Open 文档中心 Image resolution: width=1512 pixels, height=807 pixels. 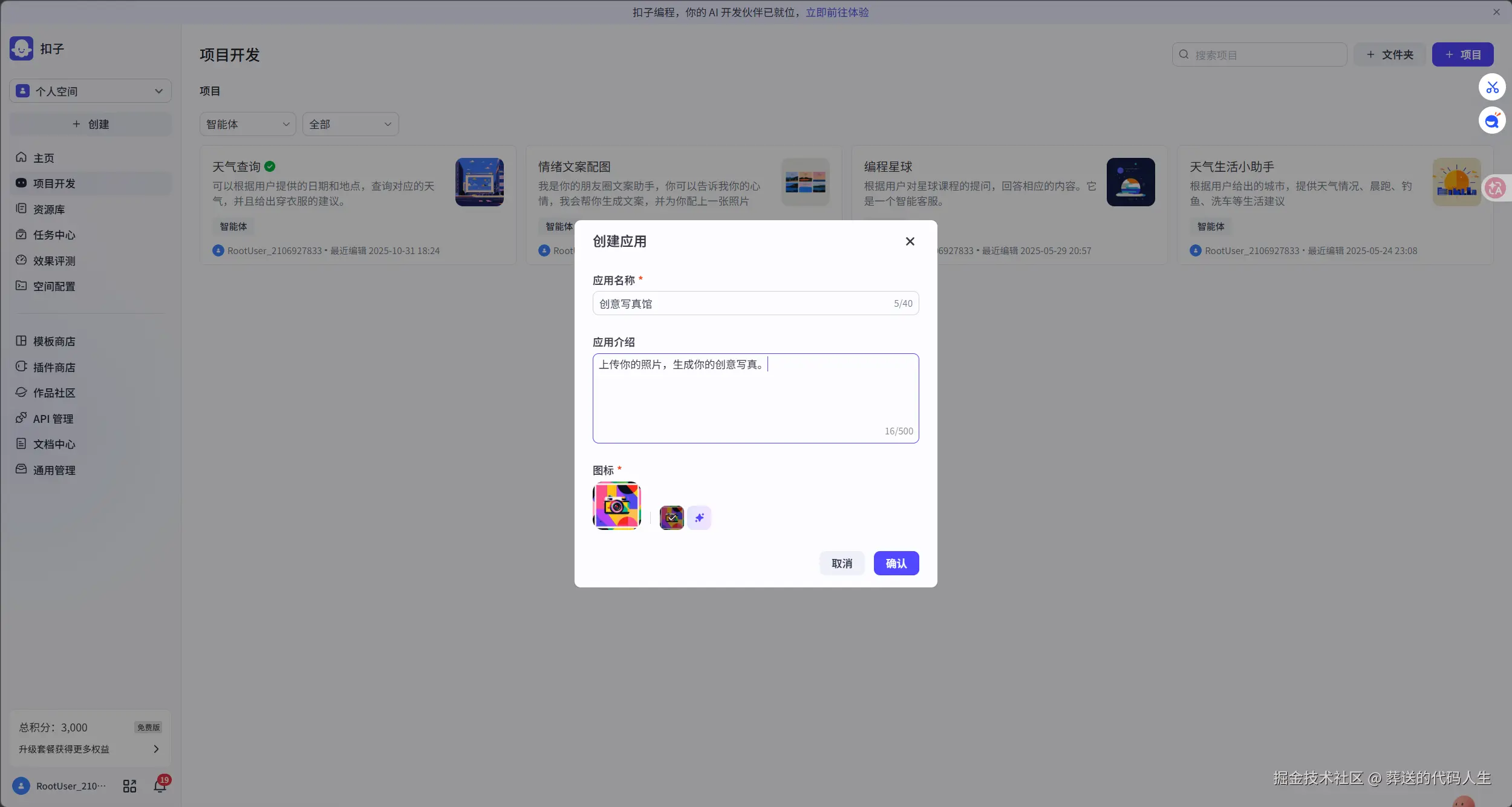[x=91, y=444]
